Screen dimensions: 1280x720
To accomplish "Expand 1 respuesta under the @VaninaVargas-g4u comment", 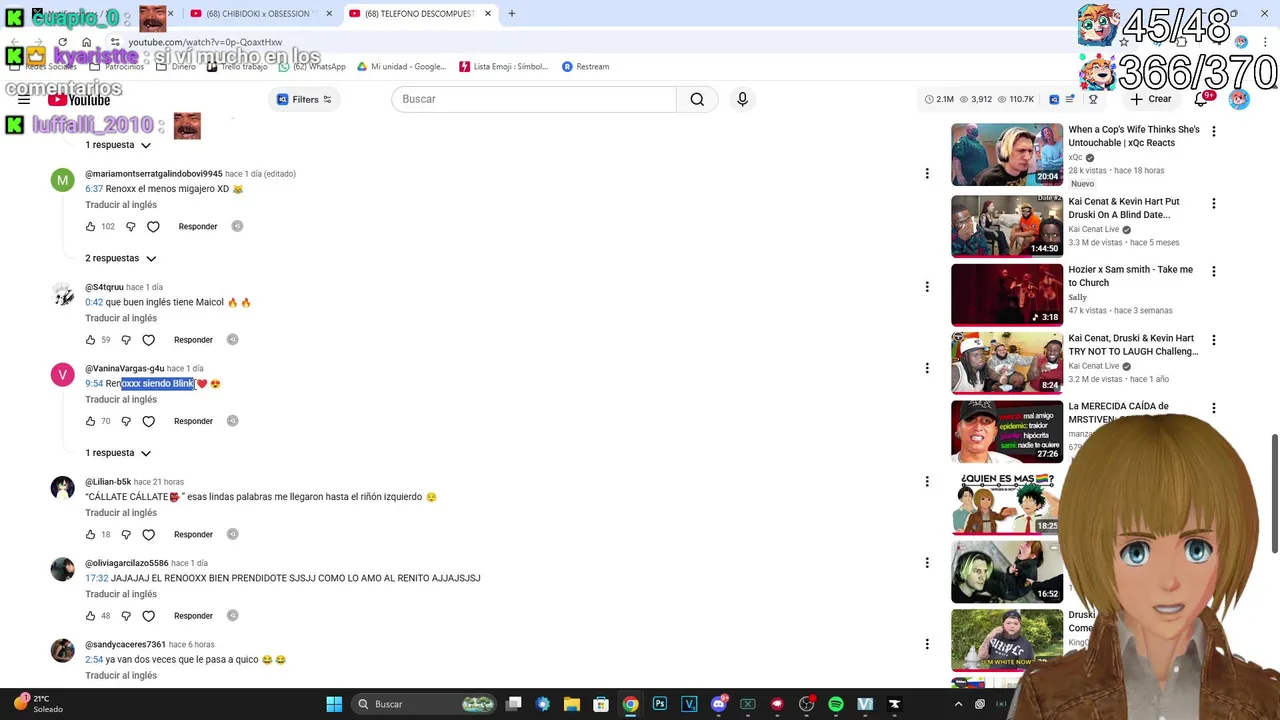I will pos(118,453).
